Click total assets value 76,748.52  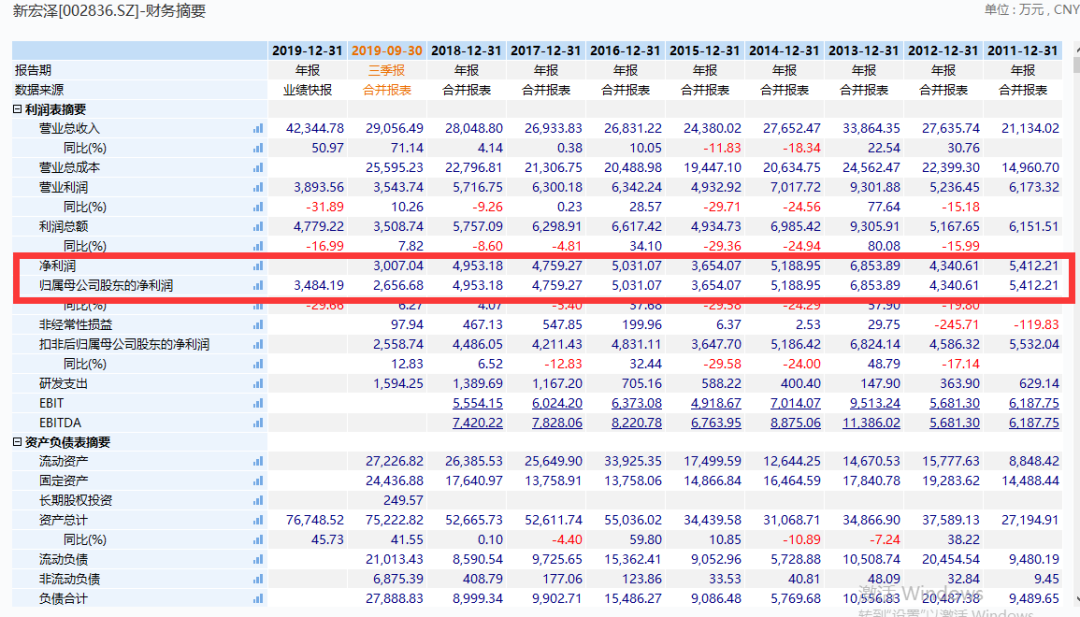tap(315, 521)
